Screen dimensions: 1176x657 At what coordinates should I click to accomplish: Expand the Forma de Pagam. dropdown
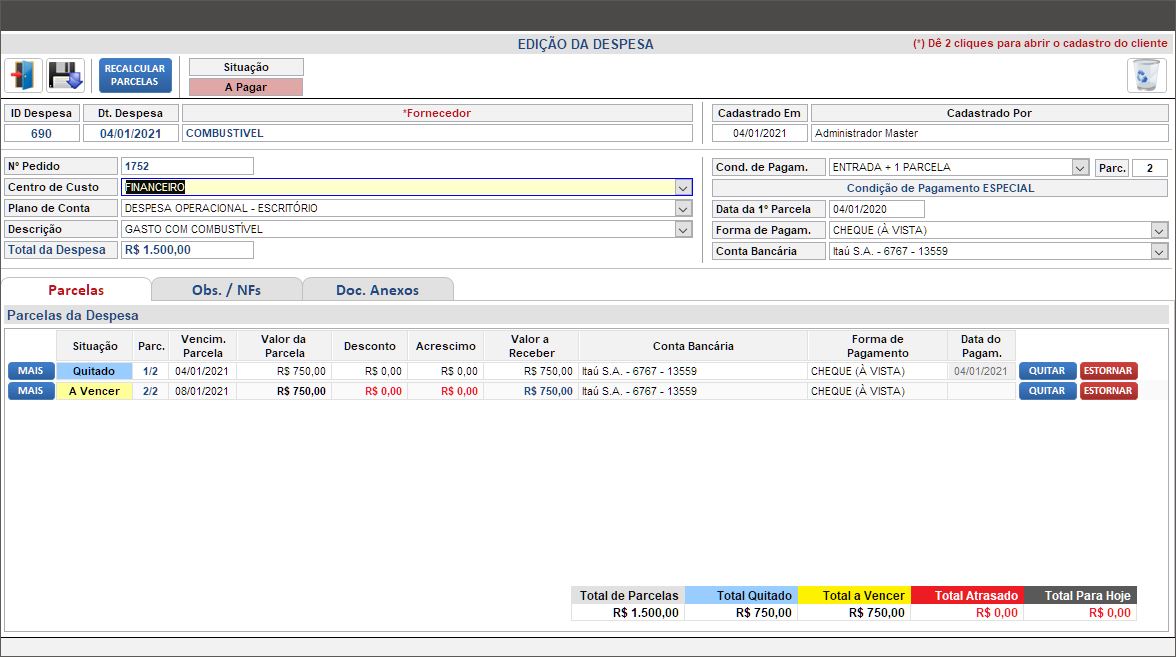(x=1159, y=230)
